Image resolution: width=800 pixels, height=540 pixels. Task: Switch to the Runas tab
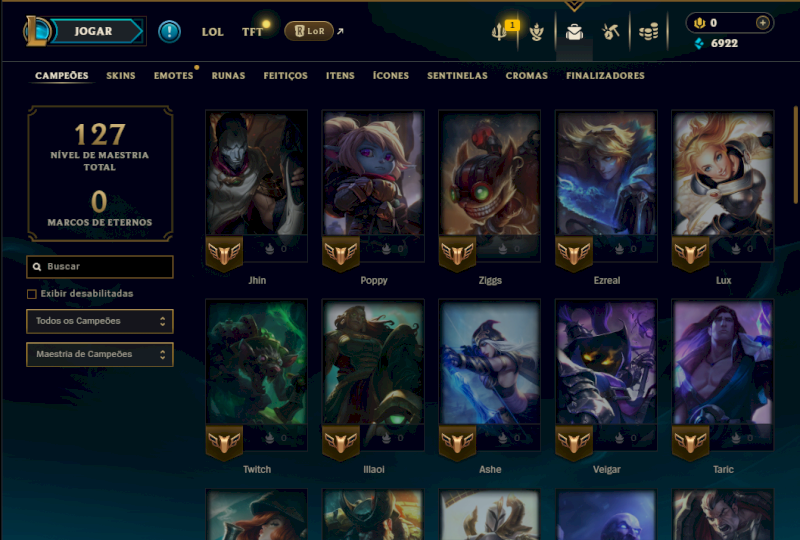coord(229,76)
